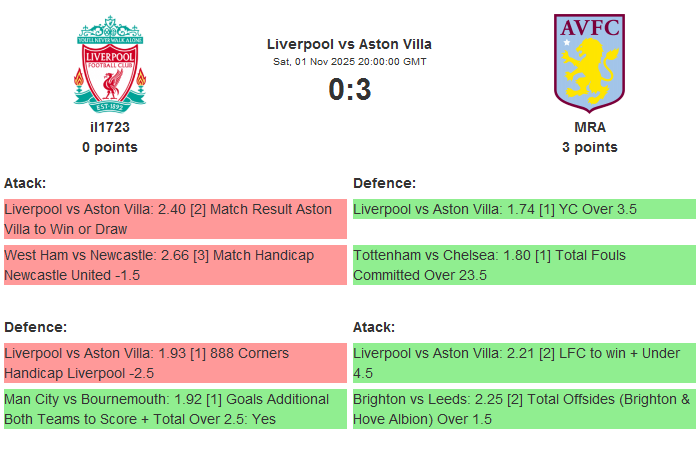Open the Newcastle United -1.5 handicap bet

(x=175, y=265)
